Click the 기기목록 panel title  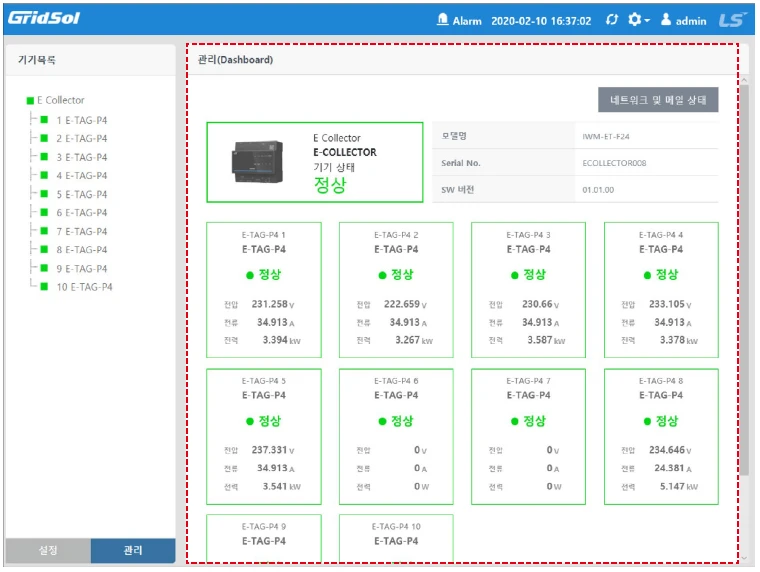37,60
